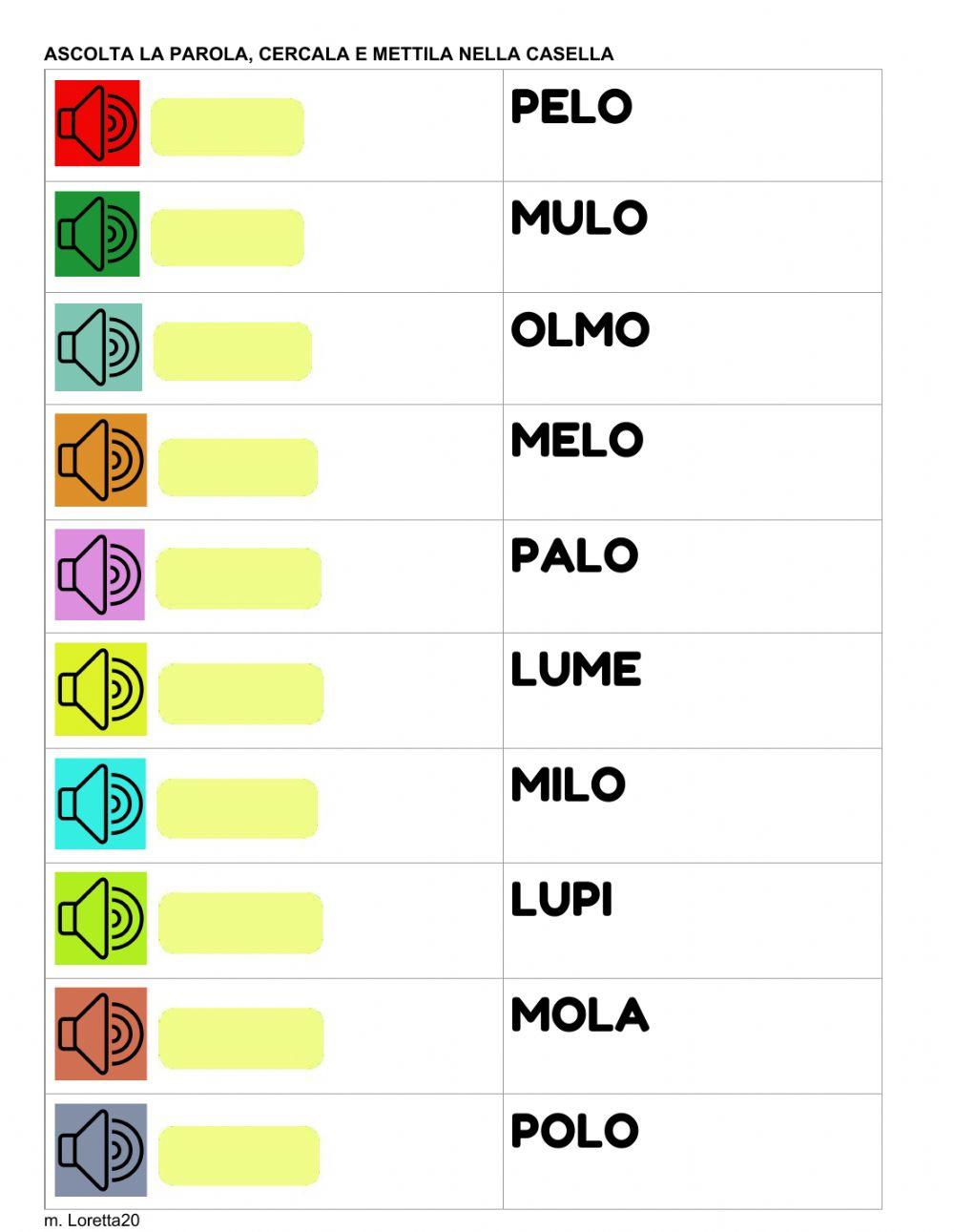
Task: Select the word MULO
Action: pyautogui.click(x=579, y=219)
